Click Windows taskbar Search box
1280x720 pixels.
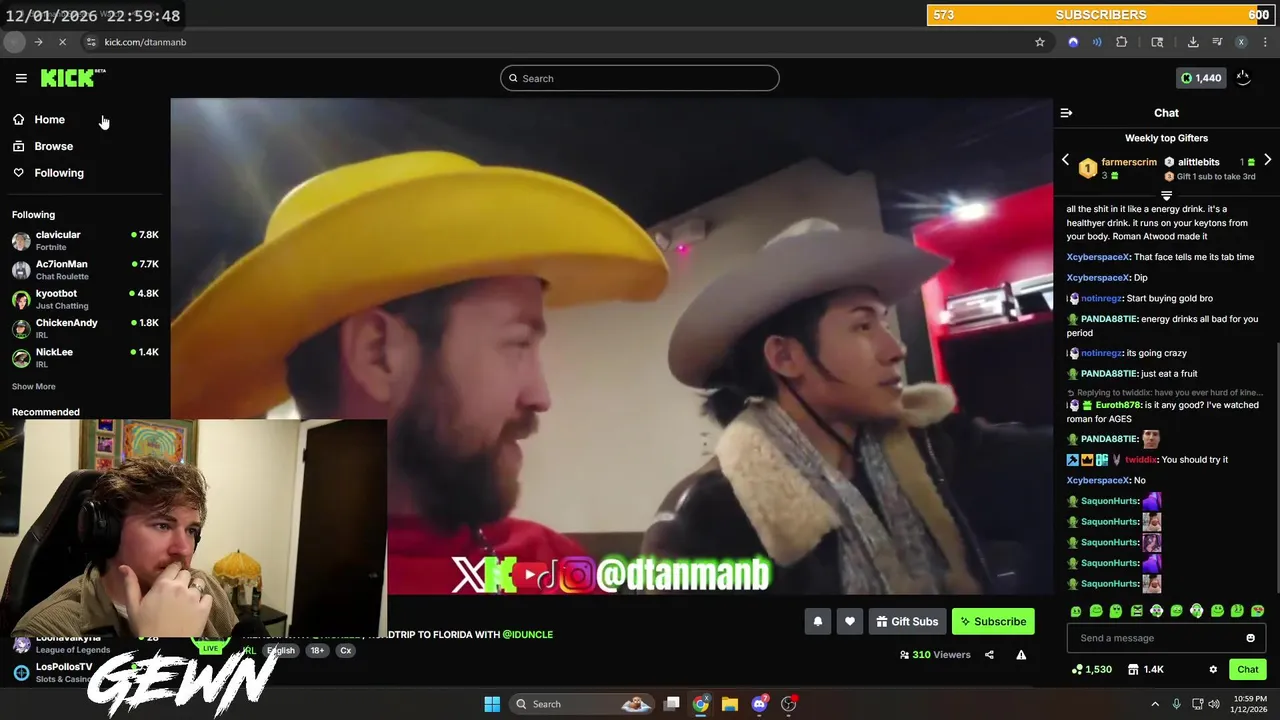click(x=583, y=704)
